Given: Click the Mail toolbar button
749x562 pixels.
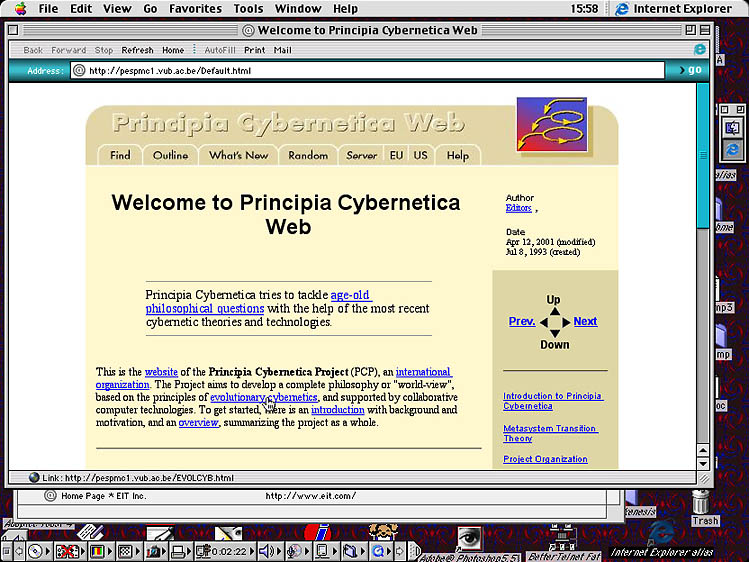Looking at the screenshot, I should pos(282,50).
